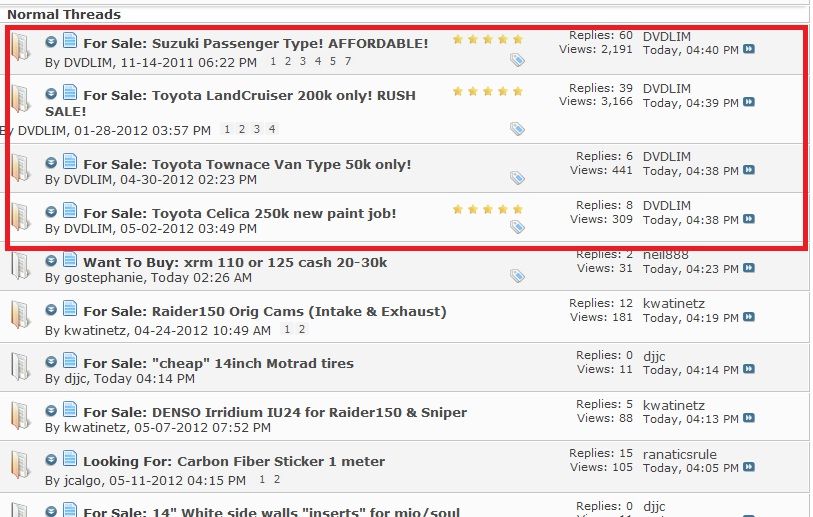Screen dimensions: 813x517
Task: Click the tag icon on the xrm 110 thread
Action: tap(517, 276)
